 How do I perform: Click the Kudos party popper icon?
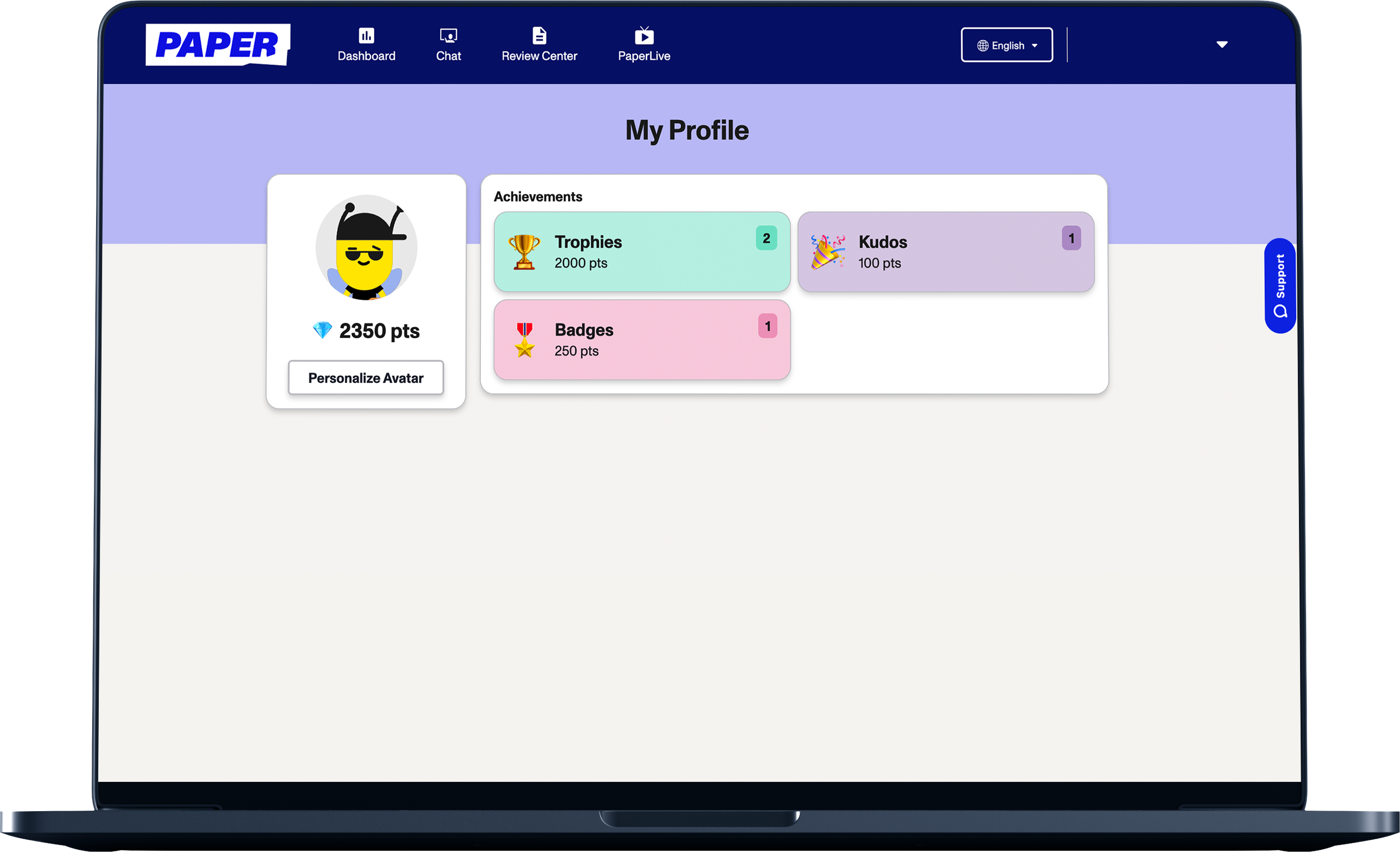[828, 252]
